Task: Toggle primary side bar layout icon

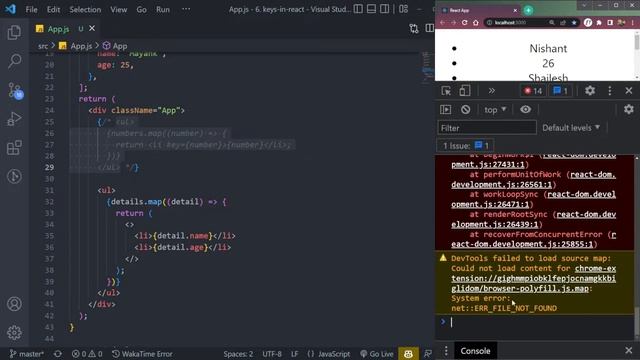Action: (358, 9)
